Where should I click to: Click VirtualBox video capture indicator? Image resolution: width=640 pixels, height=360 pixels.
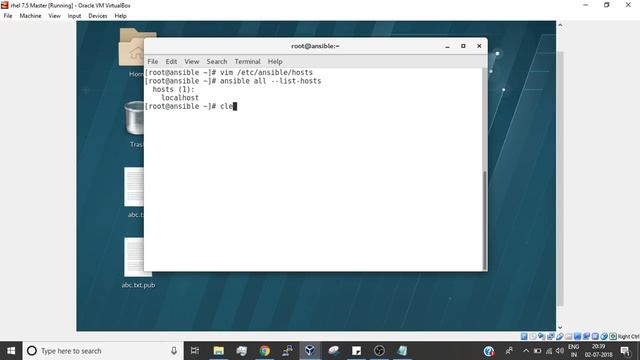(586, 336)
